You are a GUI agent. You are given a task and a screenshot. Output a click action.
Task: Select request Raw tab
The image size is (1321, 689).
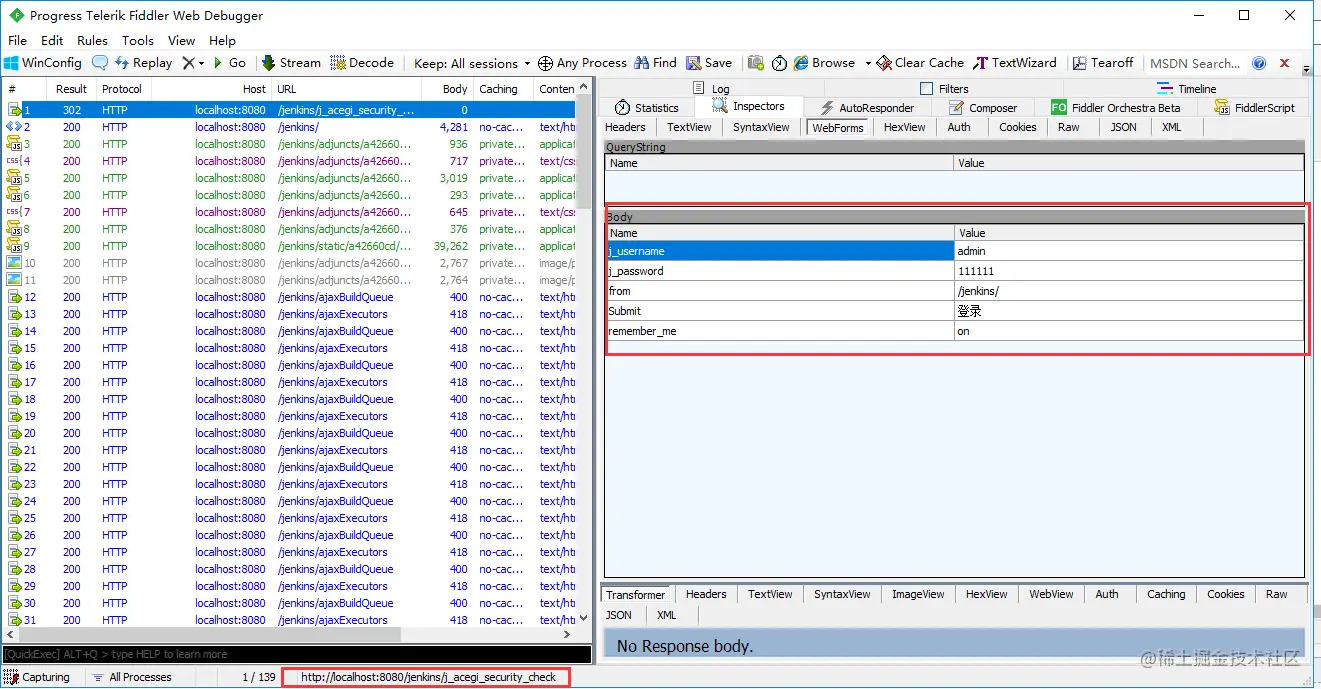click(x=1069, y=127)
